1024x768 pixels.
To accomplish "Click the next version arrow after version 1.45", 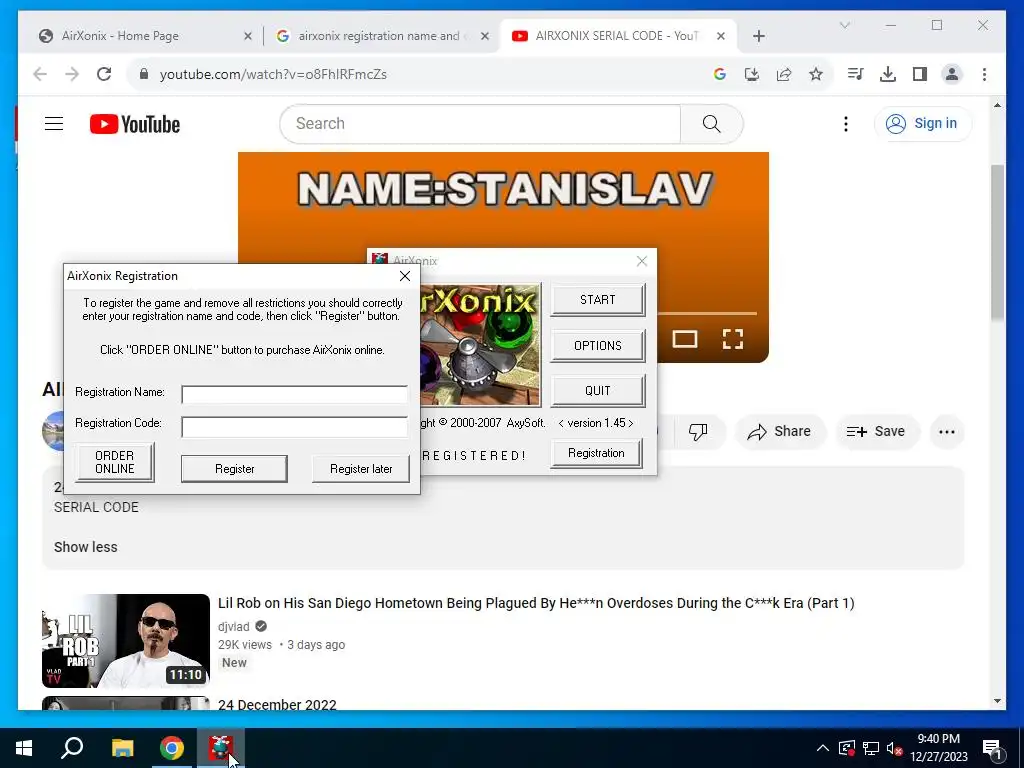I will 630,423.
